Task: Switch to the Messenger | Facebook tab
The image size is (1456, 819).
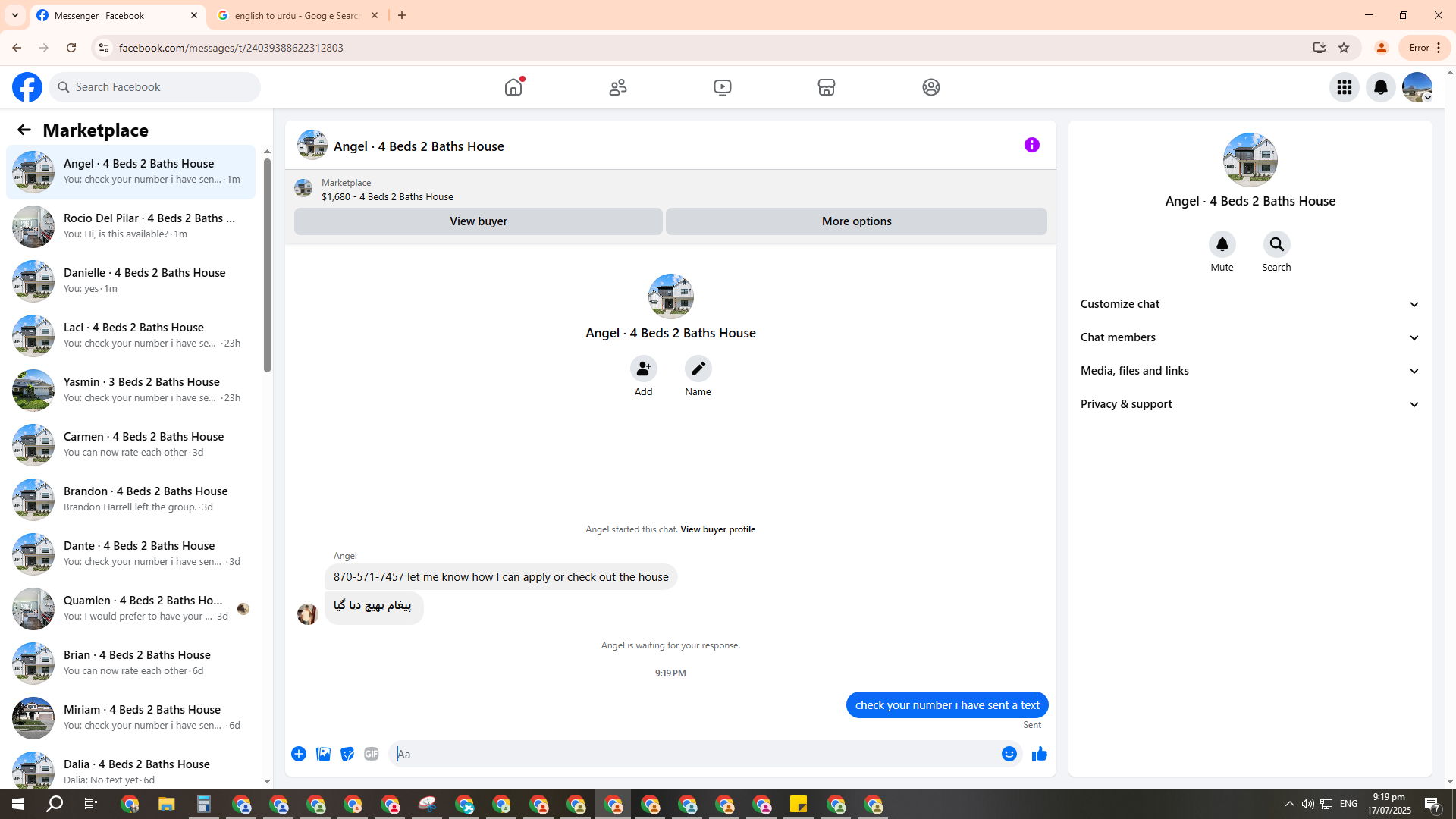Action: pyautogui.click(x=118, y=15)
